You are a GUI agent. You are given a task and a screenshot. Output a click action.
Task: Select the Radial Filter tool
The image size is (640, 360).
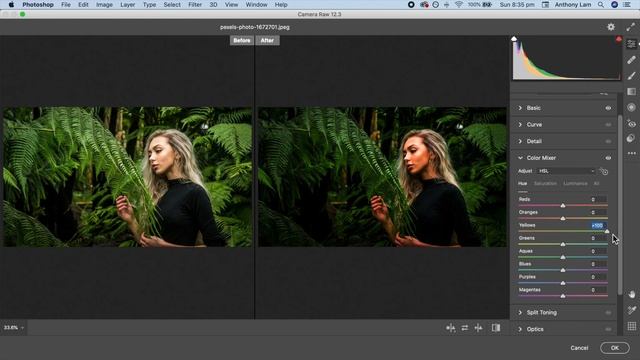click(x=631, y=107)
